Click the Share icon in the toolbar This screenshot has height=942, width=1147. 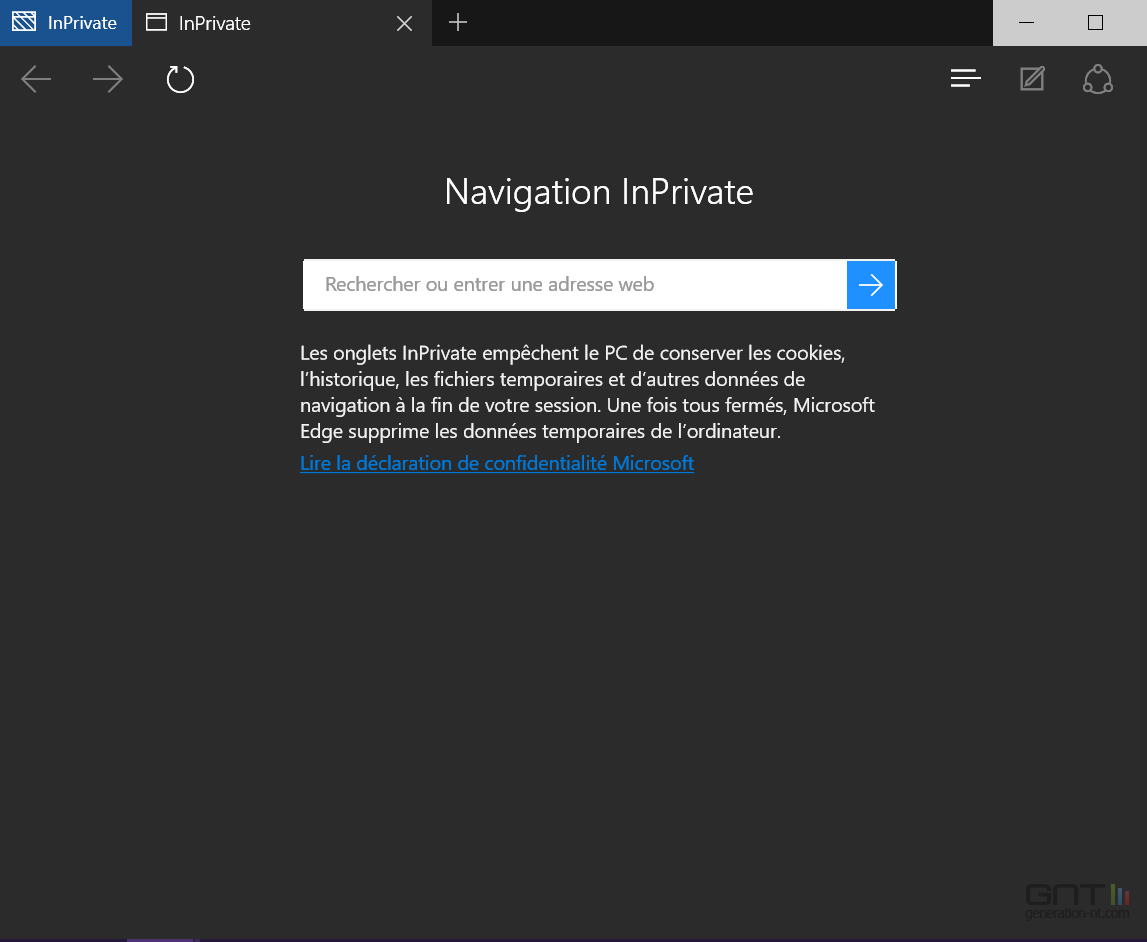click(1097, 79)
